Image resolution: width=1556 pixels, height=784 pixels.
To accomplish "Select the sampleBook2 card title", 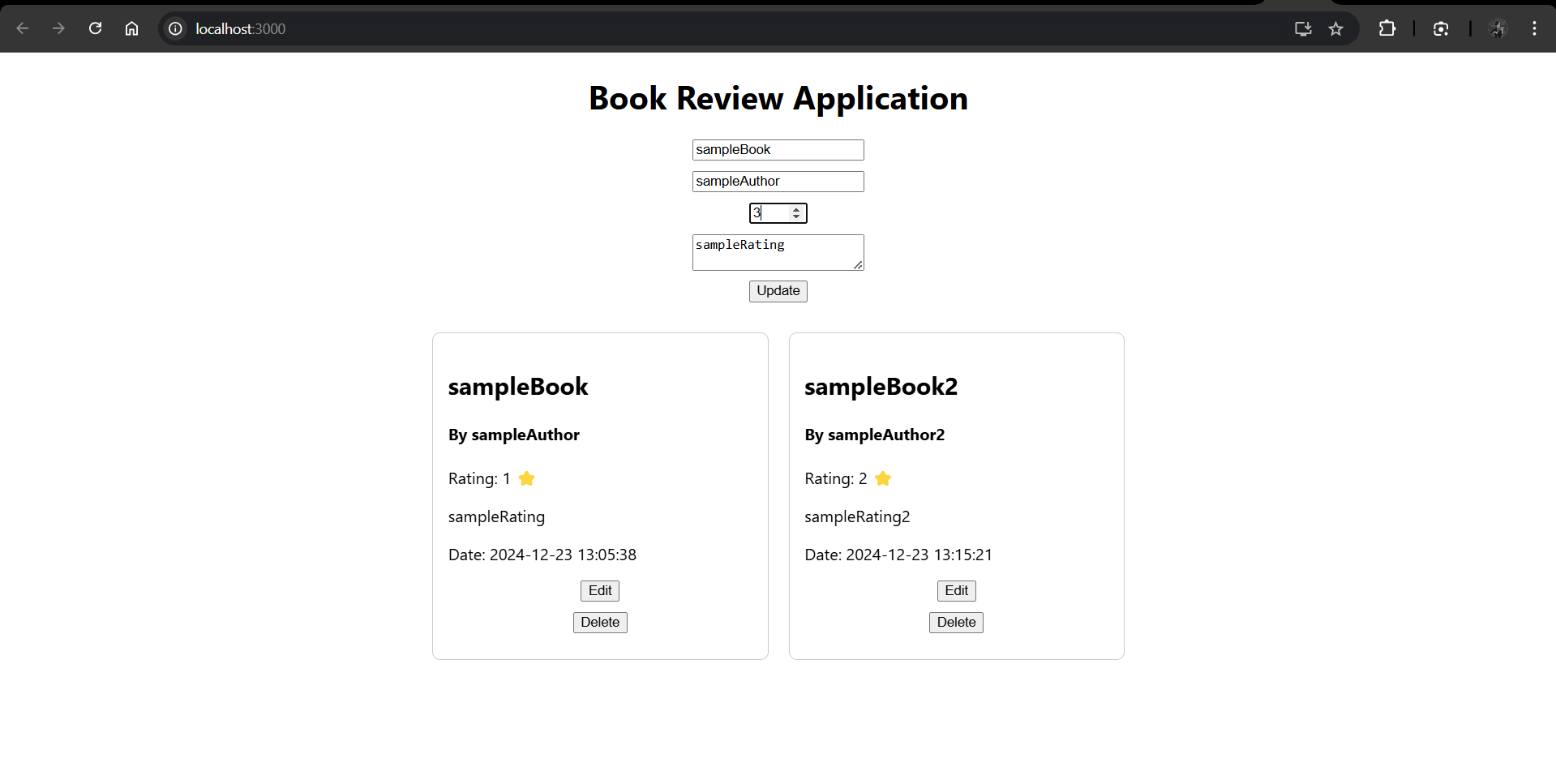I will (881, 387).
